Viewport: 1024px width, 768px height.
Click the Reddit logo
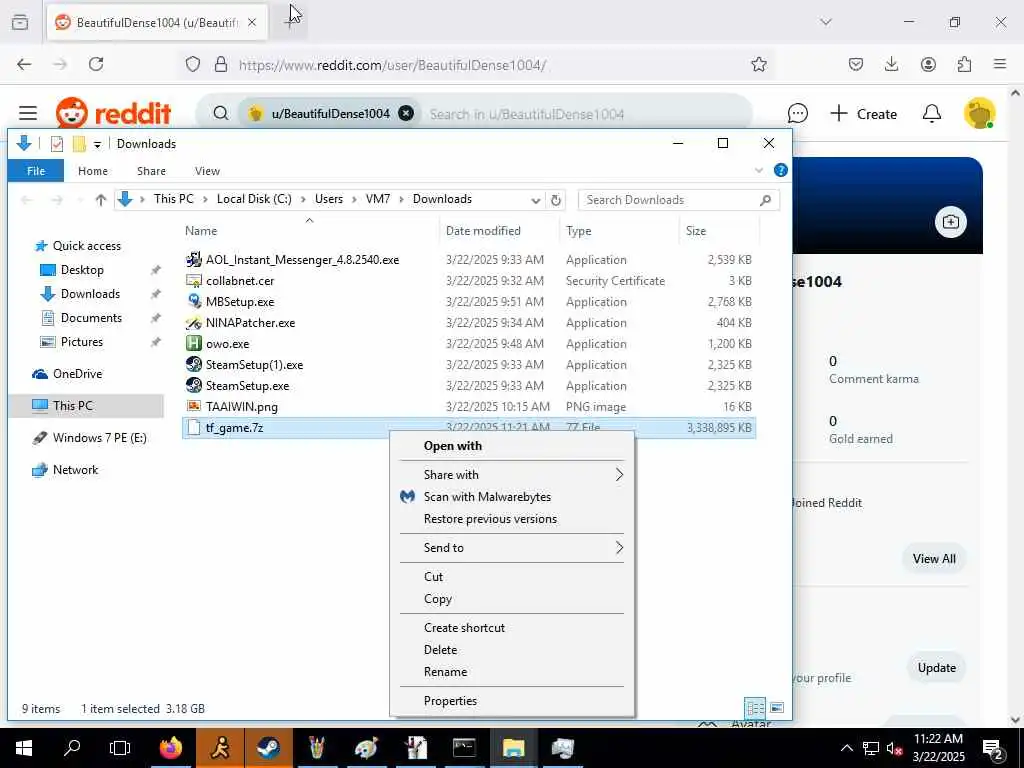(x=114, y=114)
